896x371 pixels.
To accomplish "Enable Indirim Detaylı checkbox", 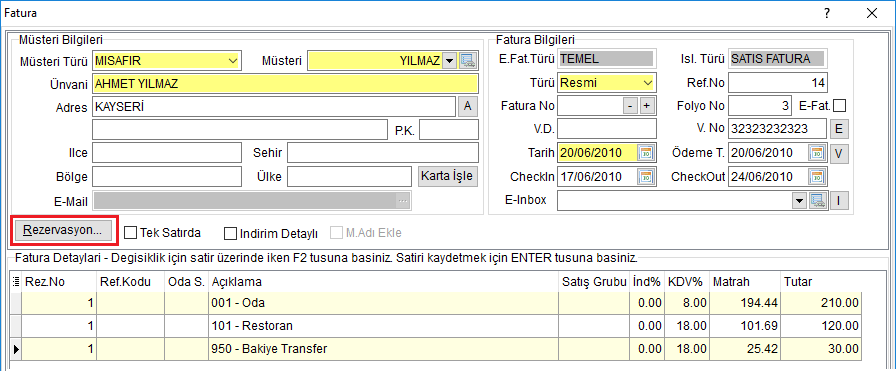I will [x=230, y=233].
